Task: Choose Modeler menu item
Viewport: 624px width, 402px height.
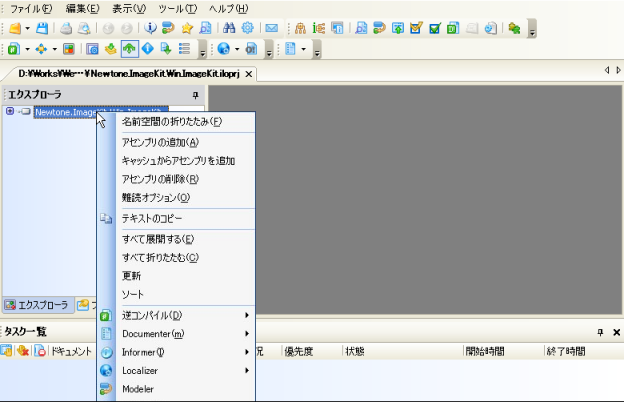Action: [176, 389]
